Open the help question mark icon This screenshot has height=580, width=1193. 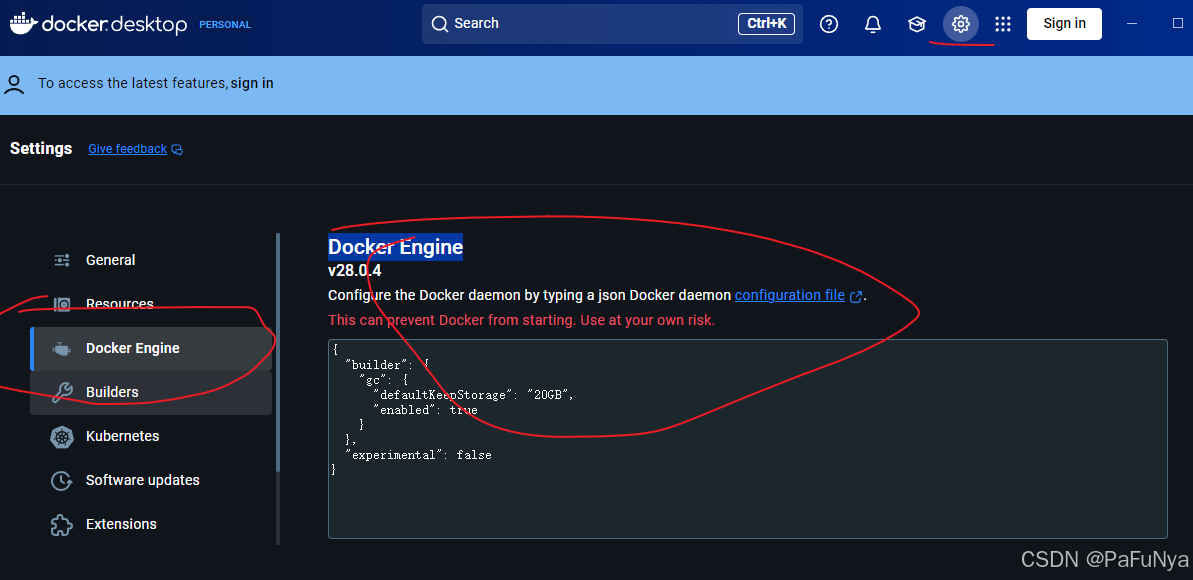[x=829, y=24]
